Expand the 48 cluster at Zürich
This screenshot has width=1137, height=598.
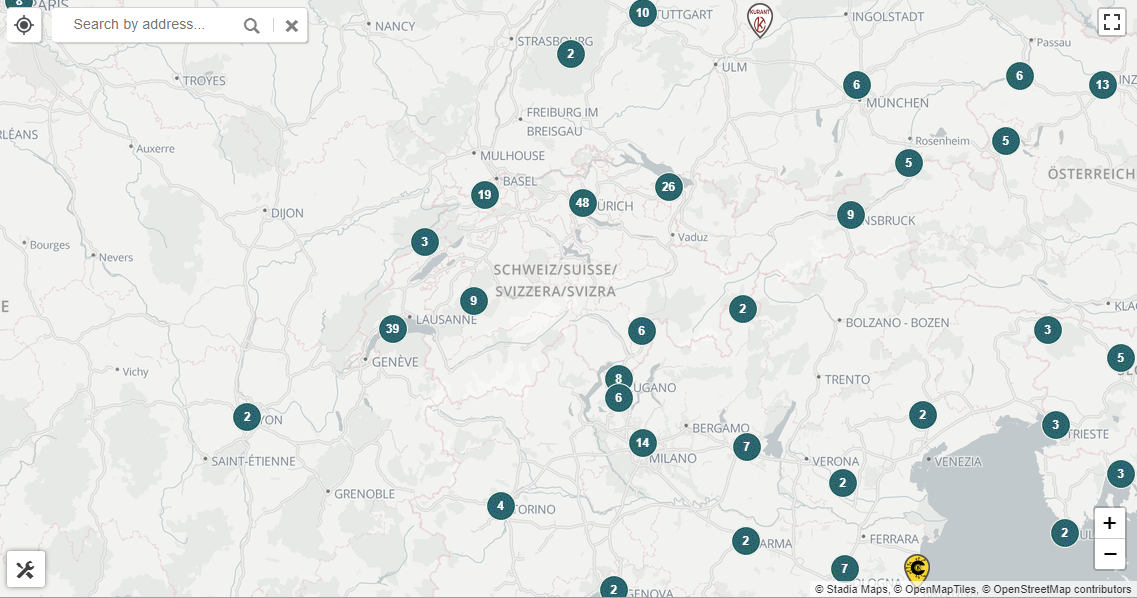point(582,203)
